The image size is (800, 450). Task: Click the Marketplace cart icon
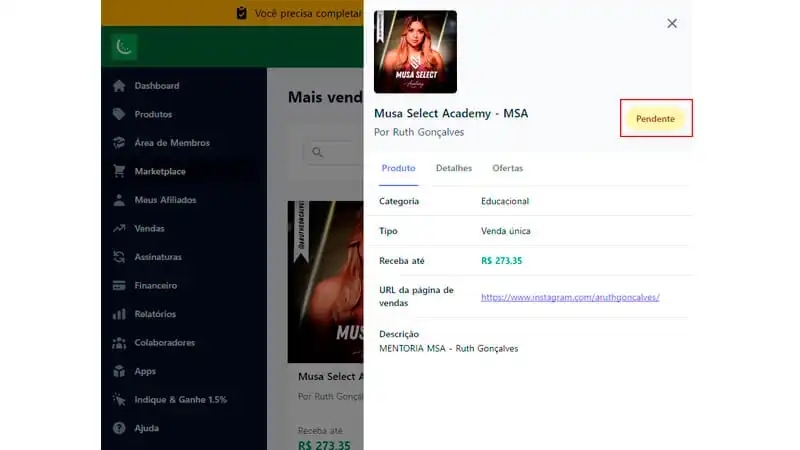point(119,171)
